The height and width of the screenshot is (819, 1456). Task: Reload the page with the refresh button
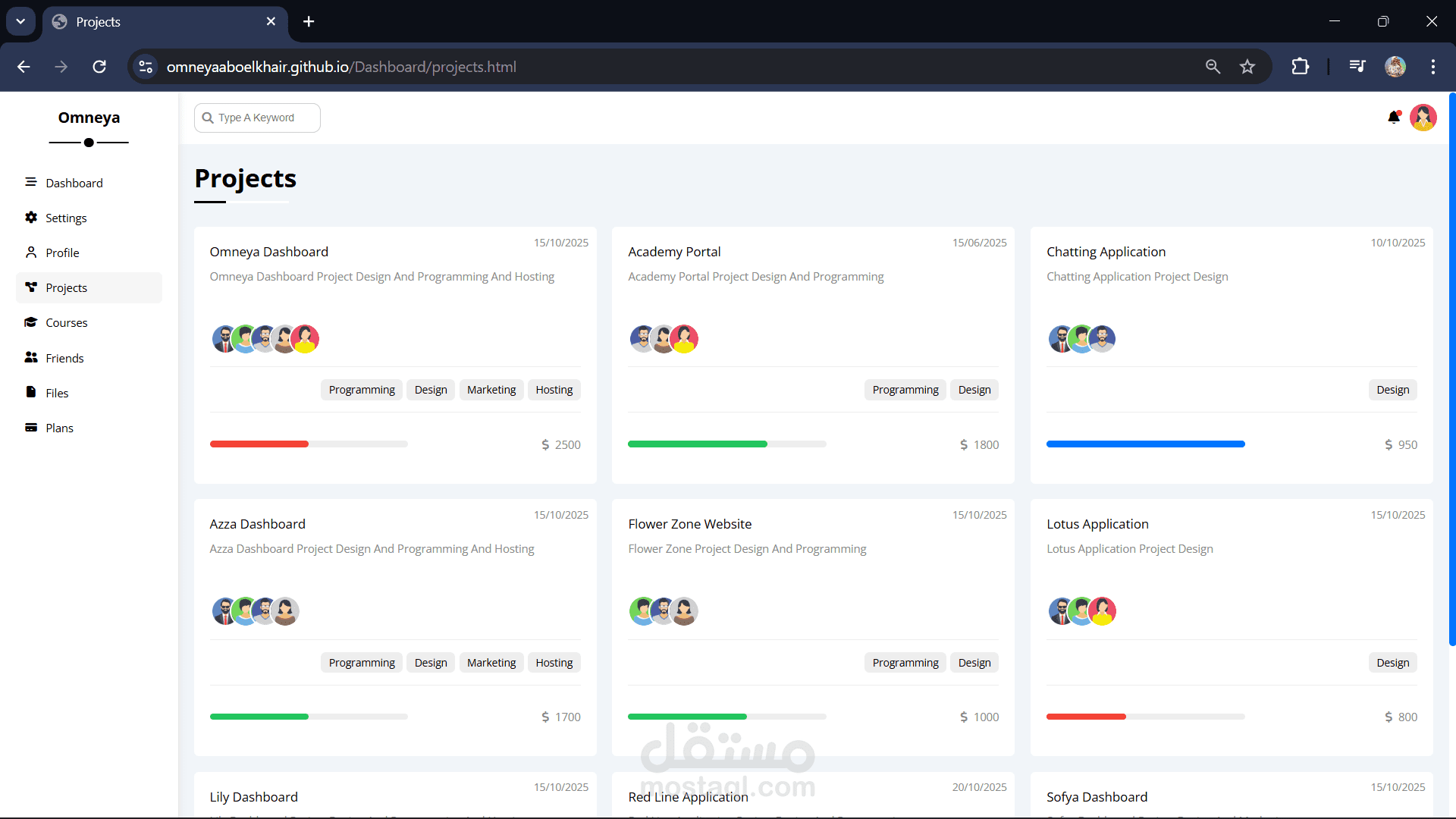click(99, 67)
